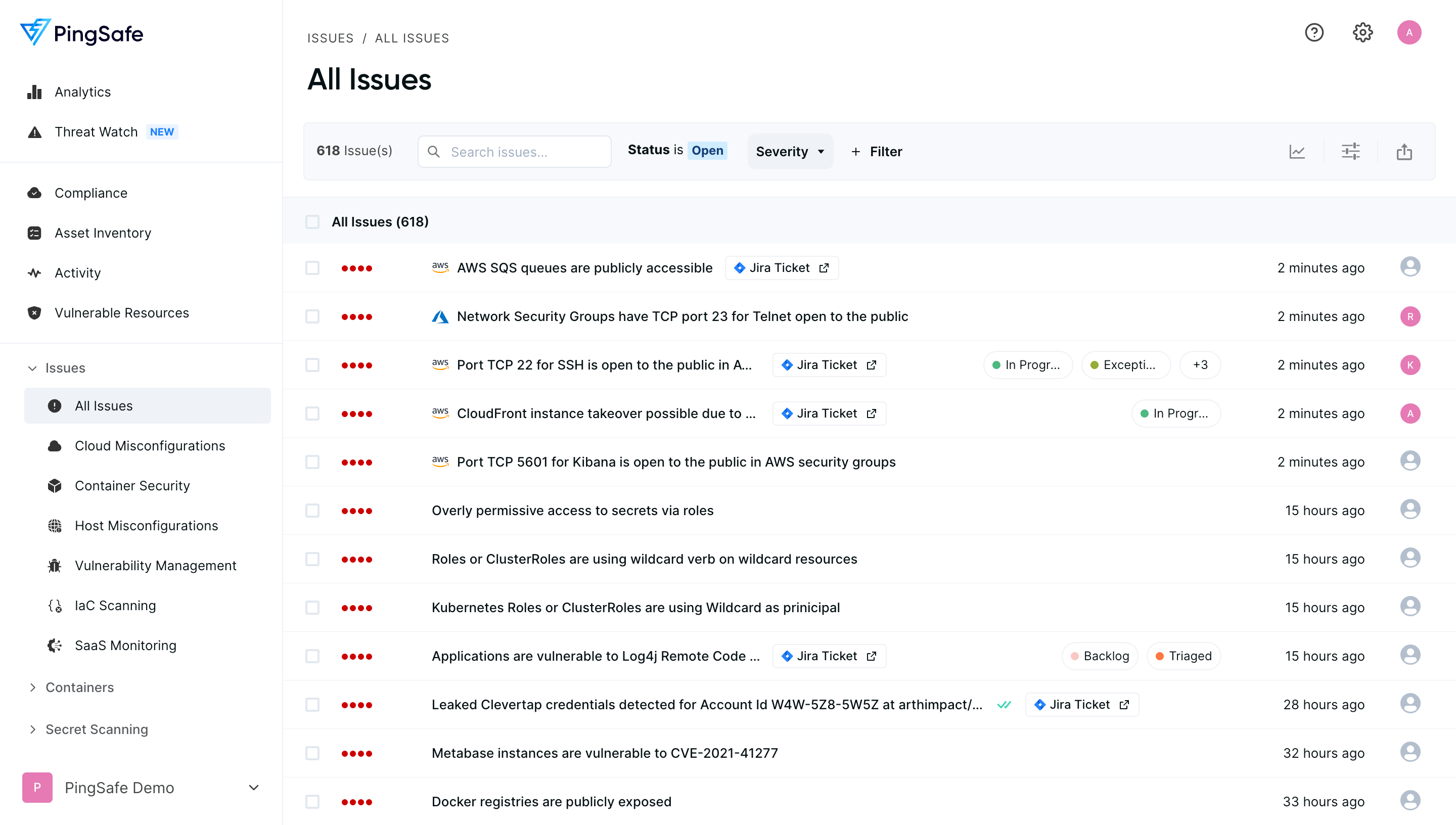Click the Vulnerability Management bug icon
This screenshot has height=825, width=1456.
coord(55,566)
